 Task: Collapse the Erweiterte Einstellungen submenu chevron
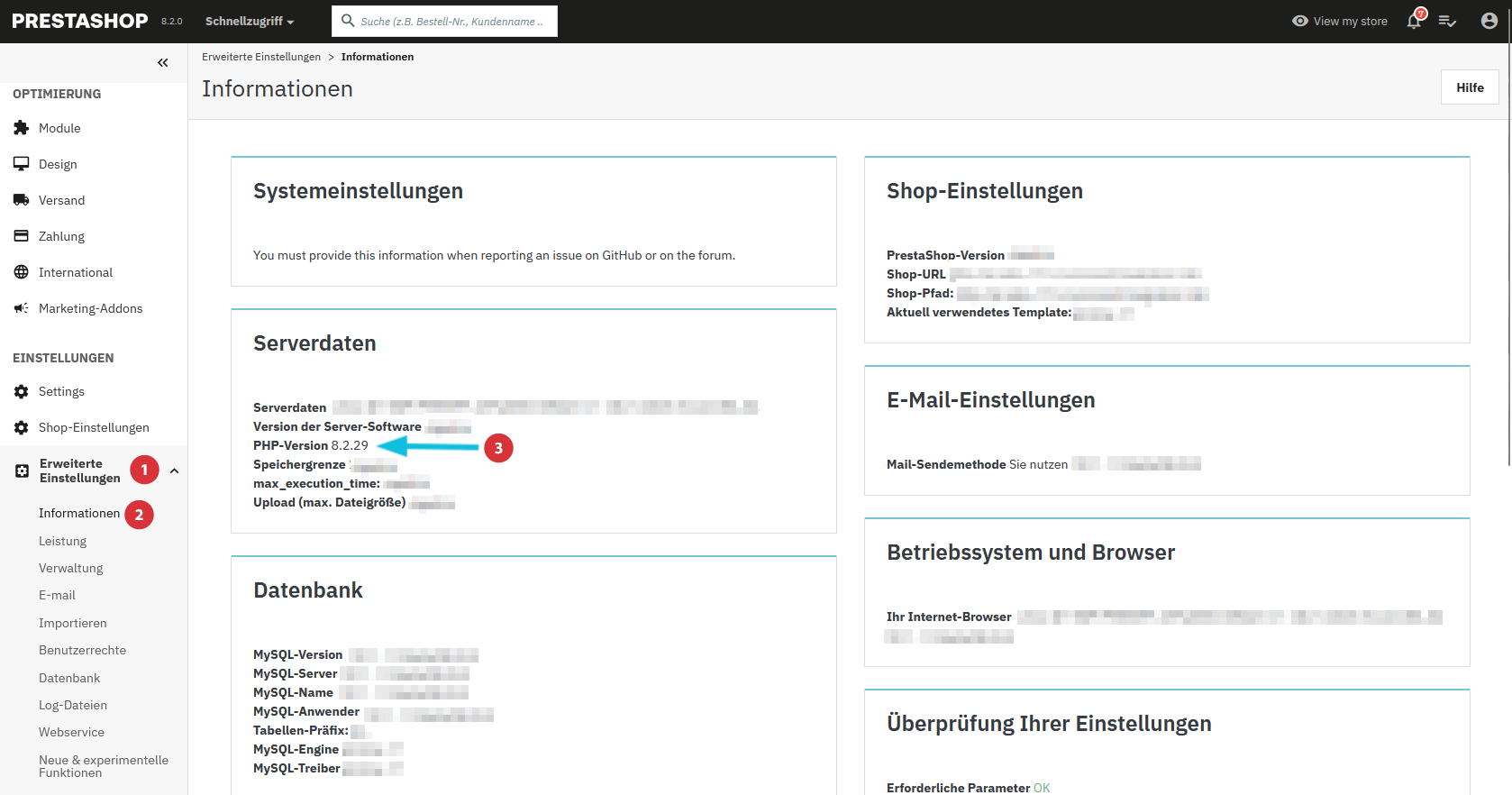click(x=174, y=471)
